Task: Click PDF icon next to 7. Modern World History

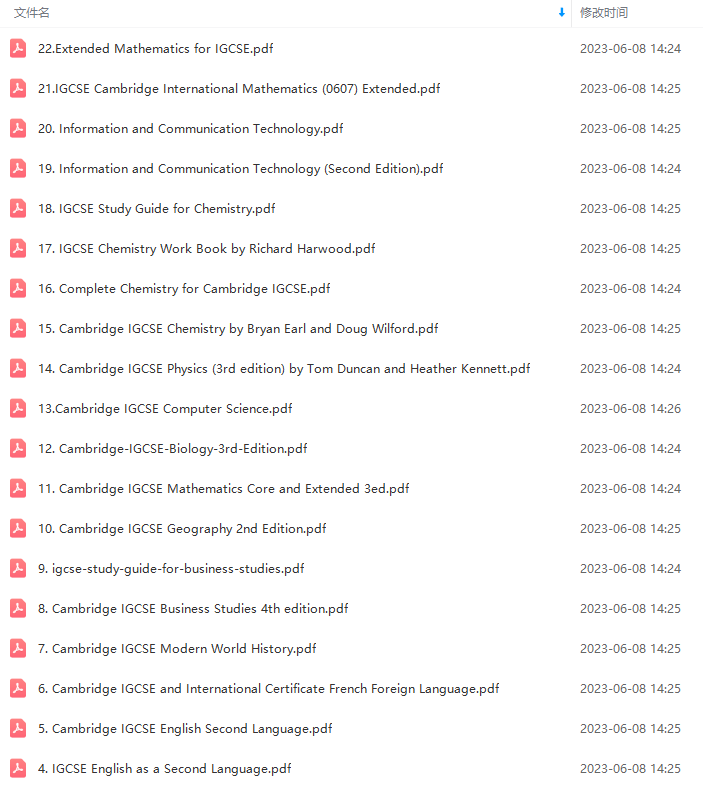Action: [x=18, y=648]
